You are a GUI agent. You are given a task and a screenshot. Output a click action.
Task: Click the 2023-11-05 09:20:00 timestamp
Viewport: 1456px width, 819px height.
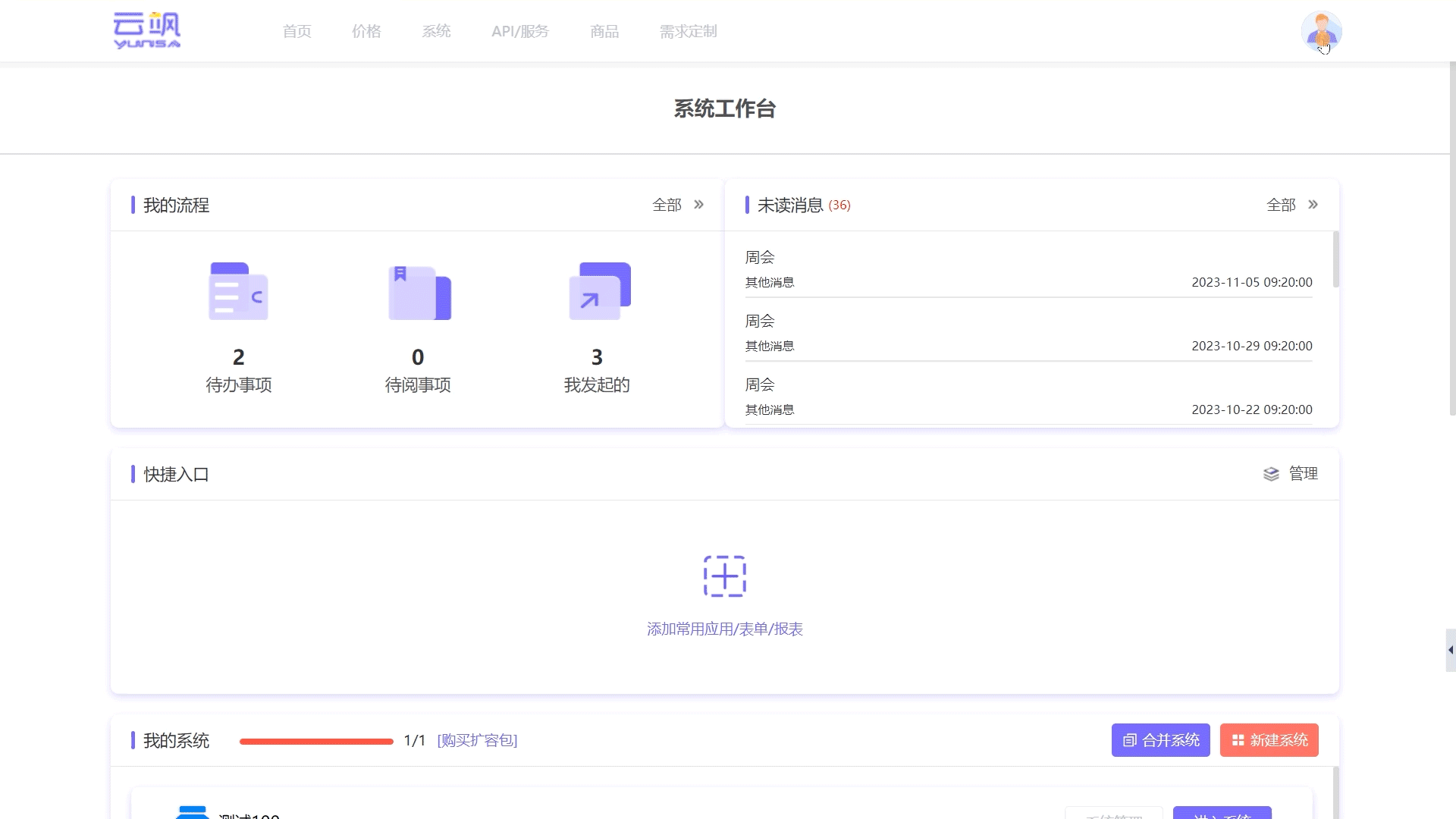click(x=1252, y=282)
